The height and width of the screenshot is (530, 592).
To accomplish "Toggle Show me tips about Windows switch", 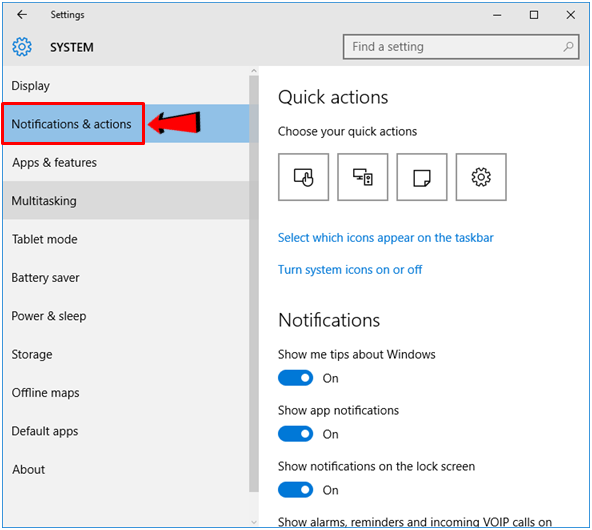I will pos(296,378).
